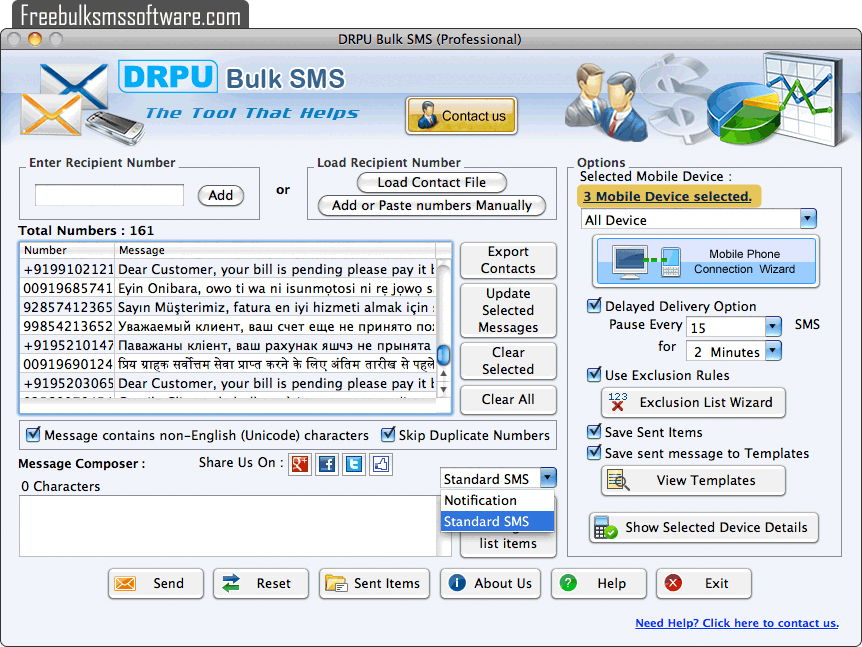
Task: Select row with number +9195203065
Action: (228, 383)
